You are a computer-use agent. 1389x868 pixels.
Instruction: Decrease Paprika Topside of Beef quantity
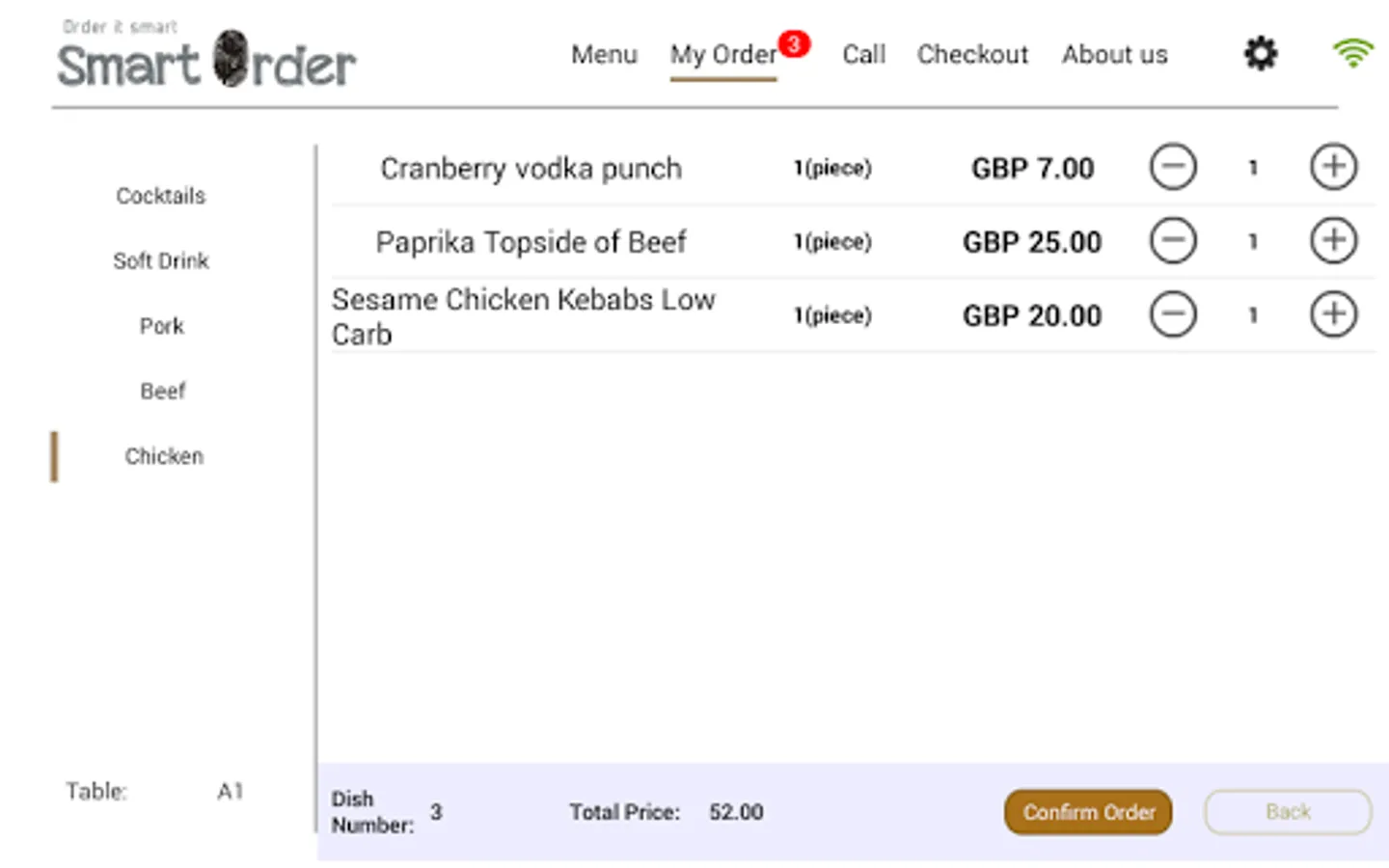[x=1173, y=241]
